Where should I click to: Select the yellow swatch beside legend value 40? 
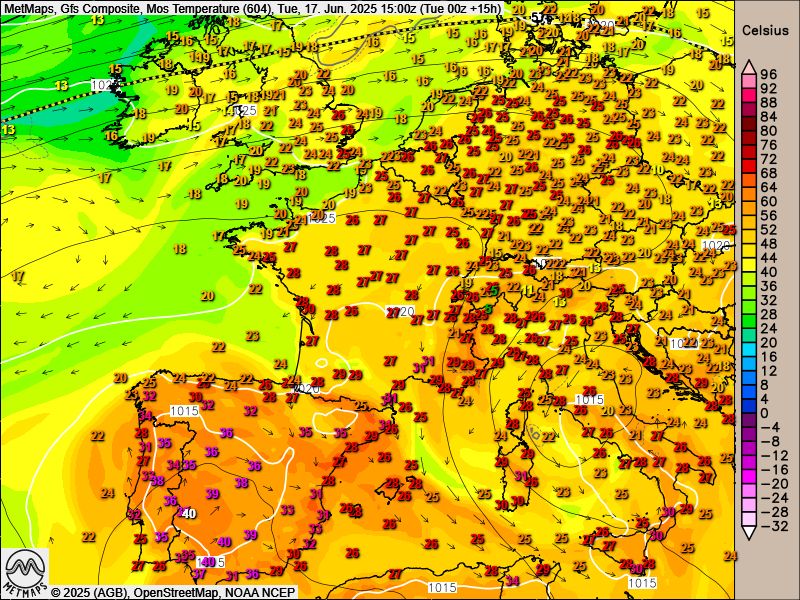point(747,271)
